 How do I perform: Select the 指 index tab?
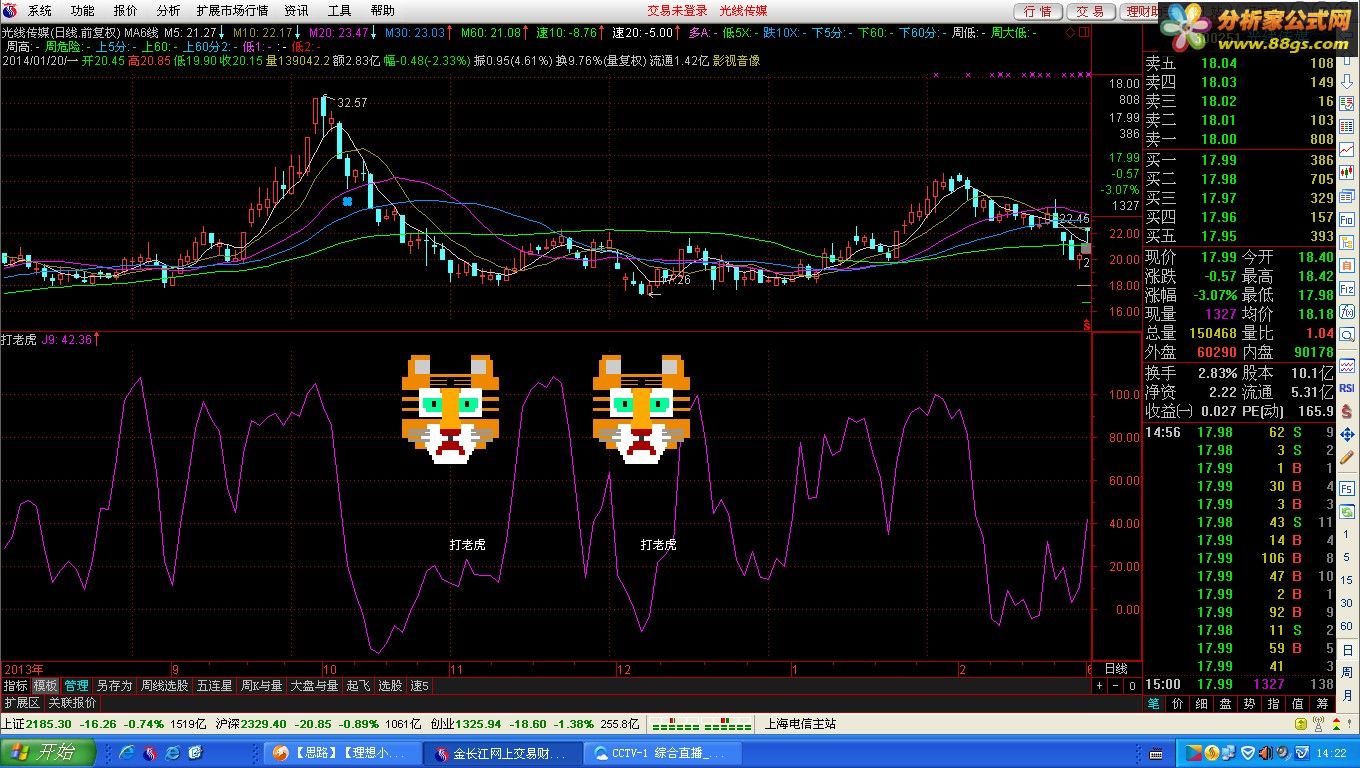click(1273, 704)
